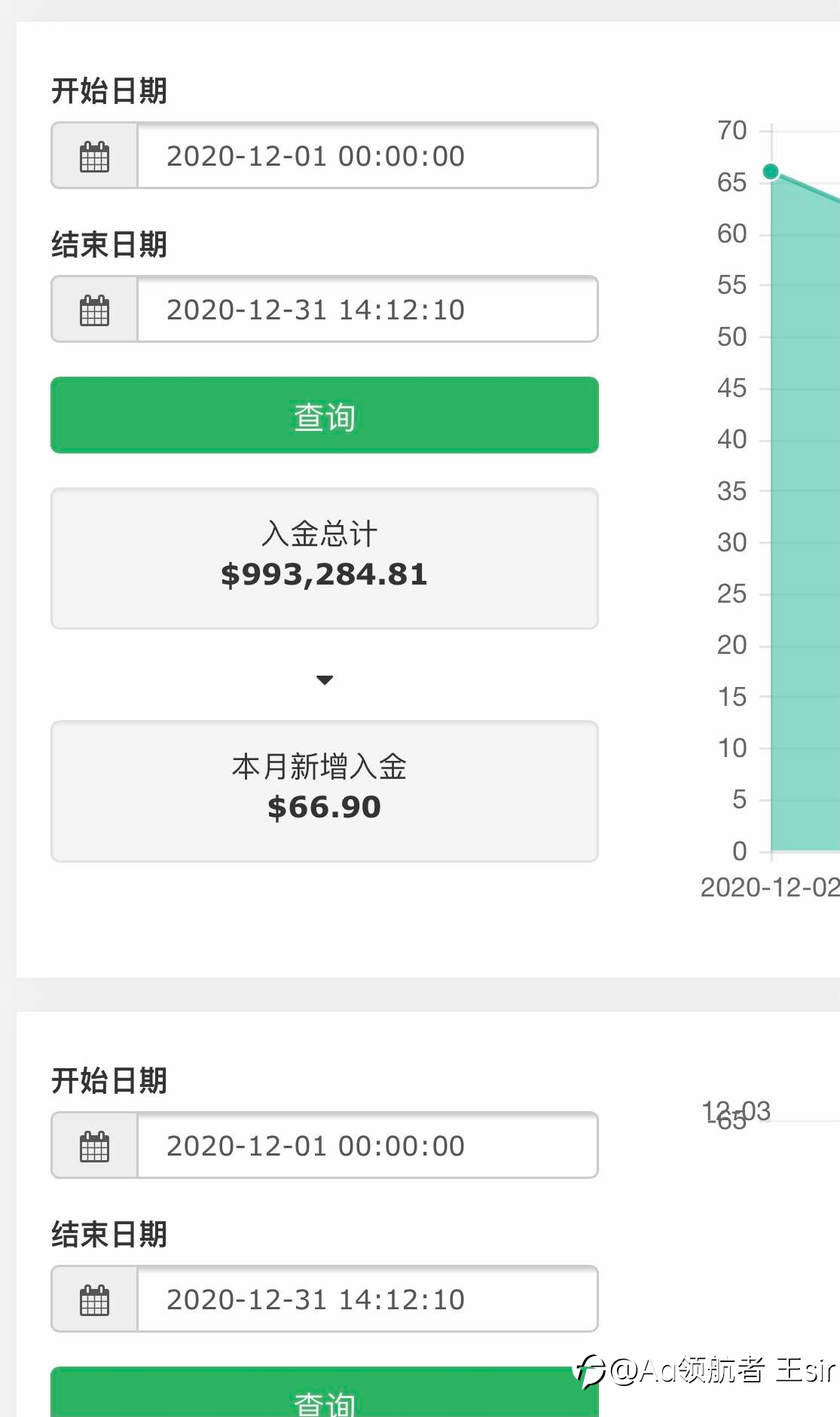Focus the first start date field 2020-12-01 00:00:00

pyautogui.click(x=368, y=156)
